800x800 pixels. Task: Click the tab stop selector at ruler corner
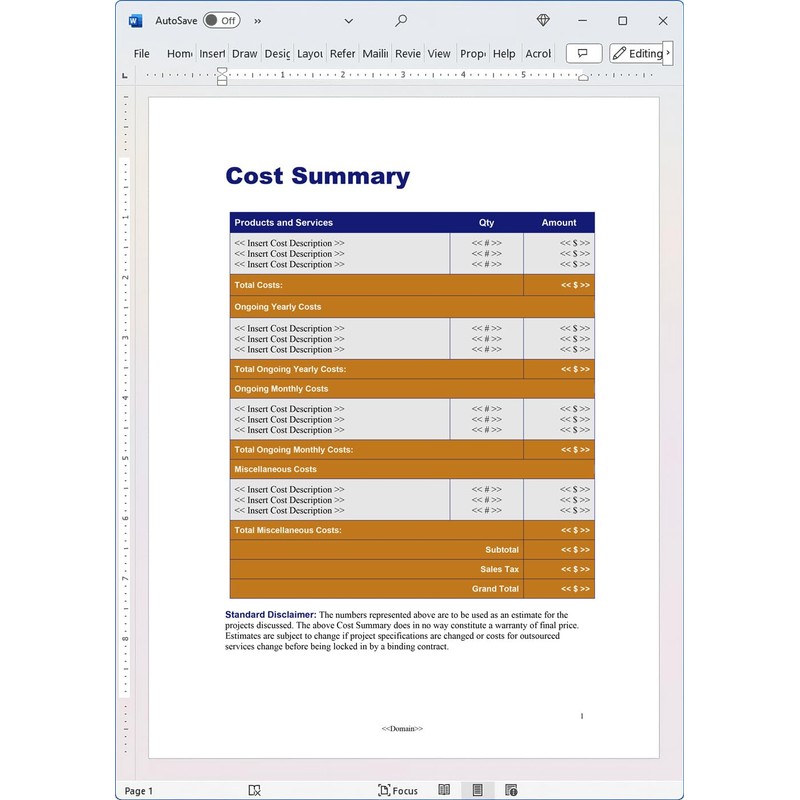(125, 75)
